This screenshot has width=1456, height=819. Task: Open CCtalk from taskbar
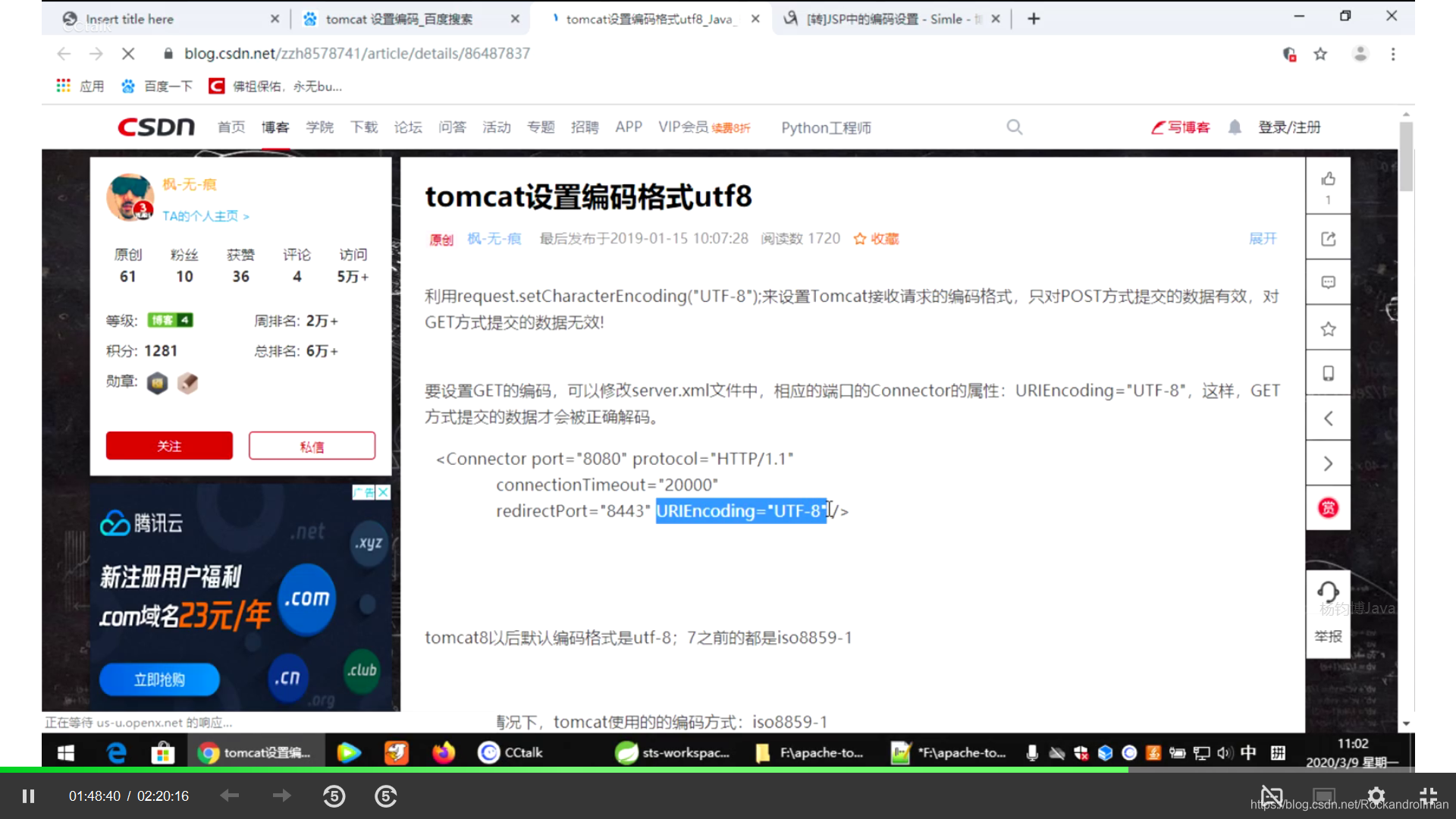click(510, 752)
